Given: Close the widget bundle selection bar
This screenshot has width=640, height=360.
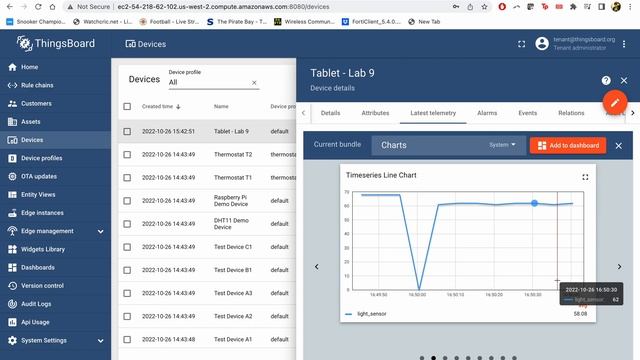Looking at the screenshot, I should 619,145.
